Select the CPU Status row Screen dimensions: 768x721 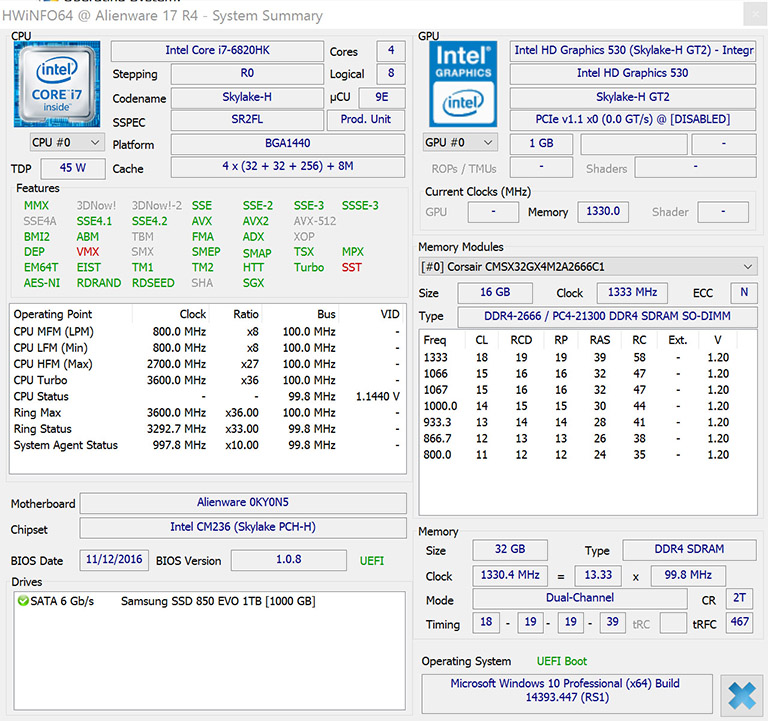[207, 396]
